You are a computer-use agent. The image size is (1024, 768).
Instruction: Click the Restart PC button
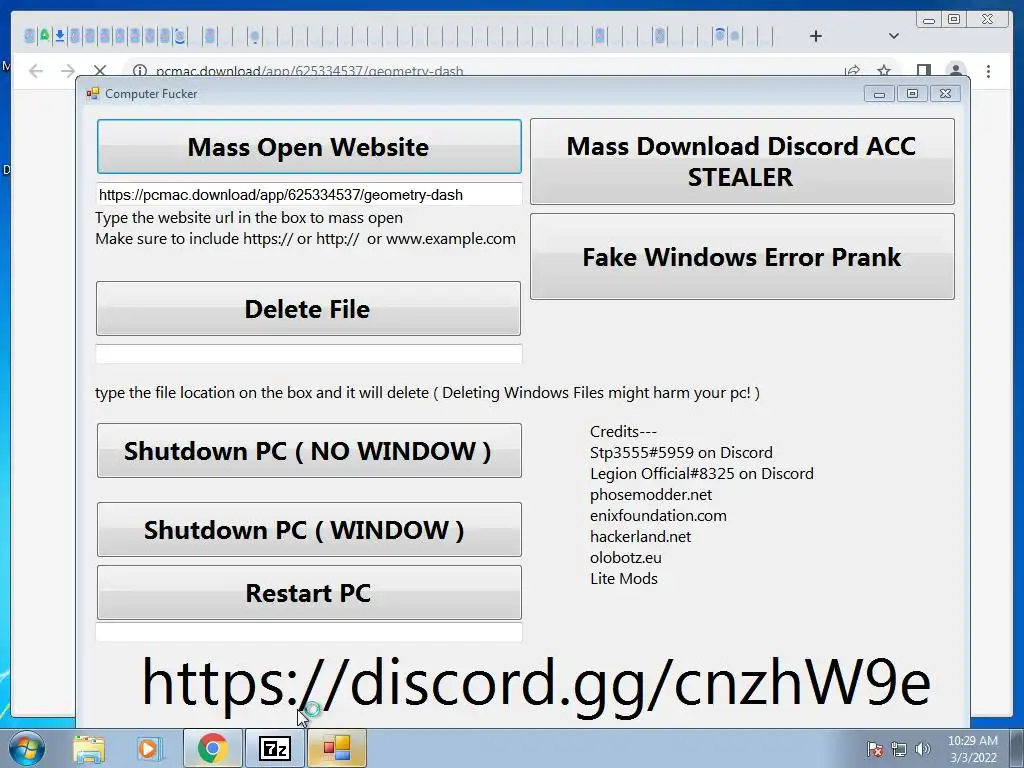click(309, 593)
